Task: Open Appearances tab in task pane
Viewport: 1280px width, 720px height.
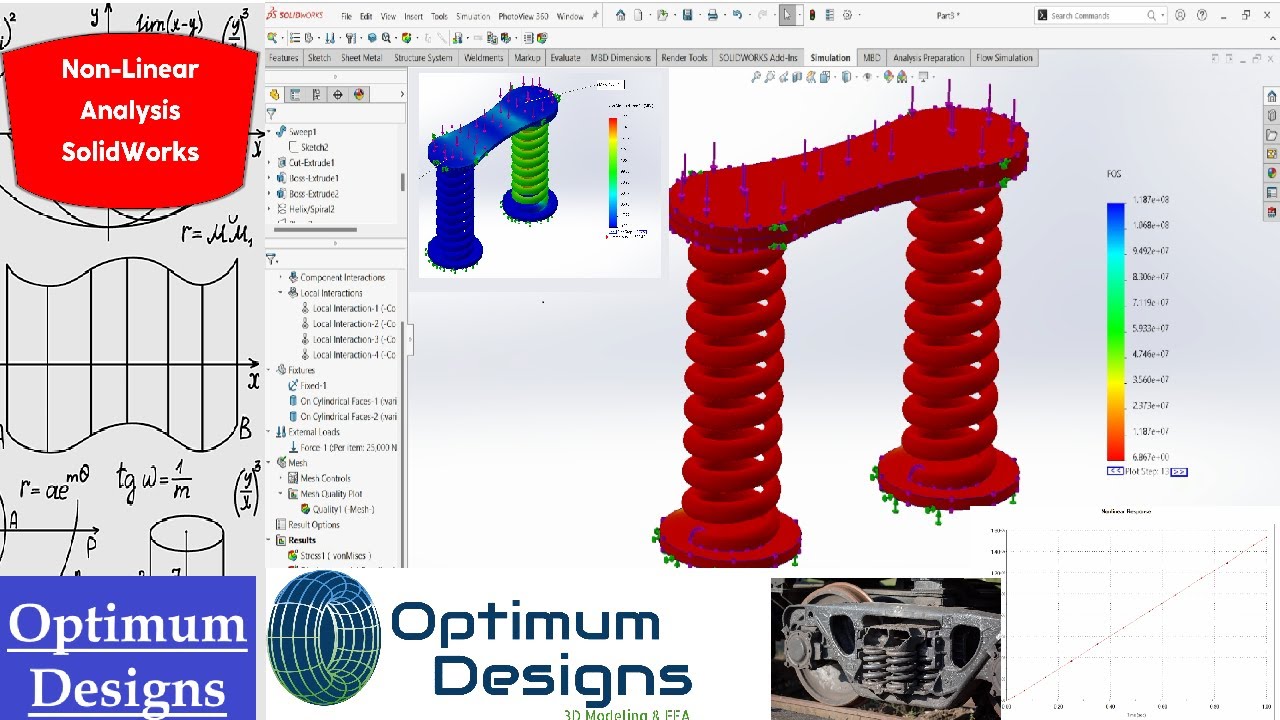Action: tap(1271, 173)
